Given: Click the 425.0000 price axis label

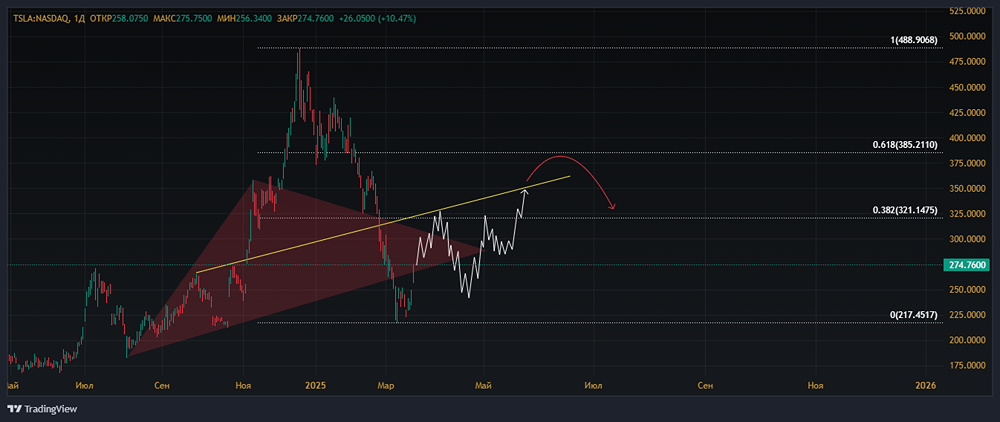Looking at the screenshot, I should pyautogui.click(x=967, y=112).
